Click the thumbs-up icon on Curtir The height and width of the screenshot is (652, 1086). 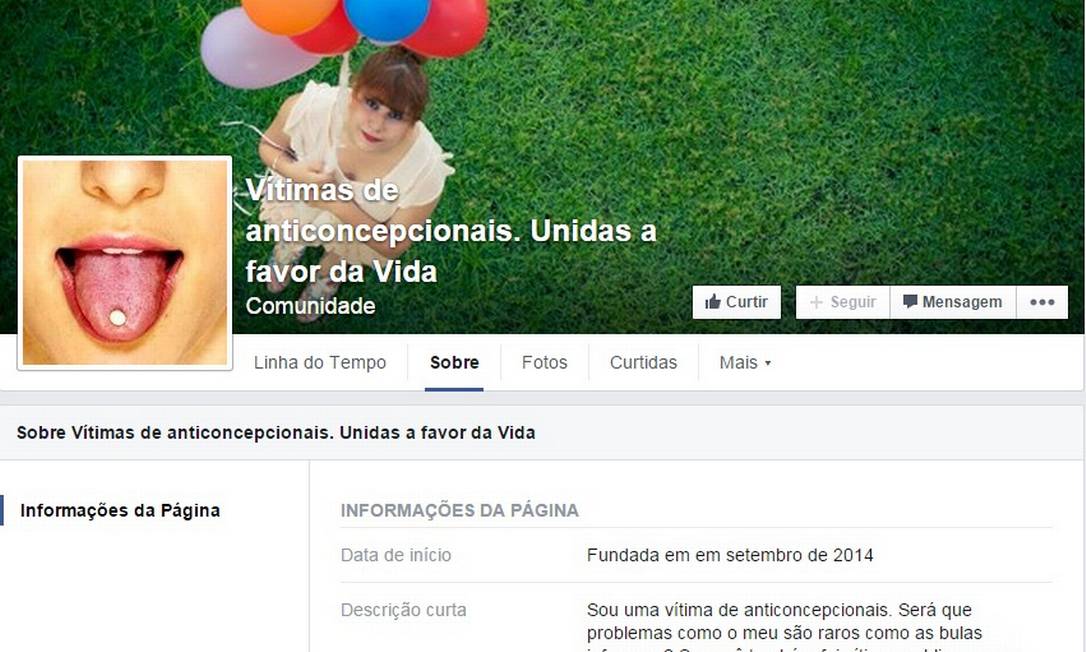tap(713, 301)
